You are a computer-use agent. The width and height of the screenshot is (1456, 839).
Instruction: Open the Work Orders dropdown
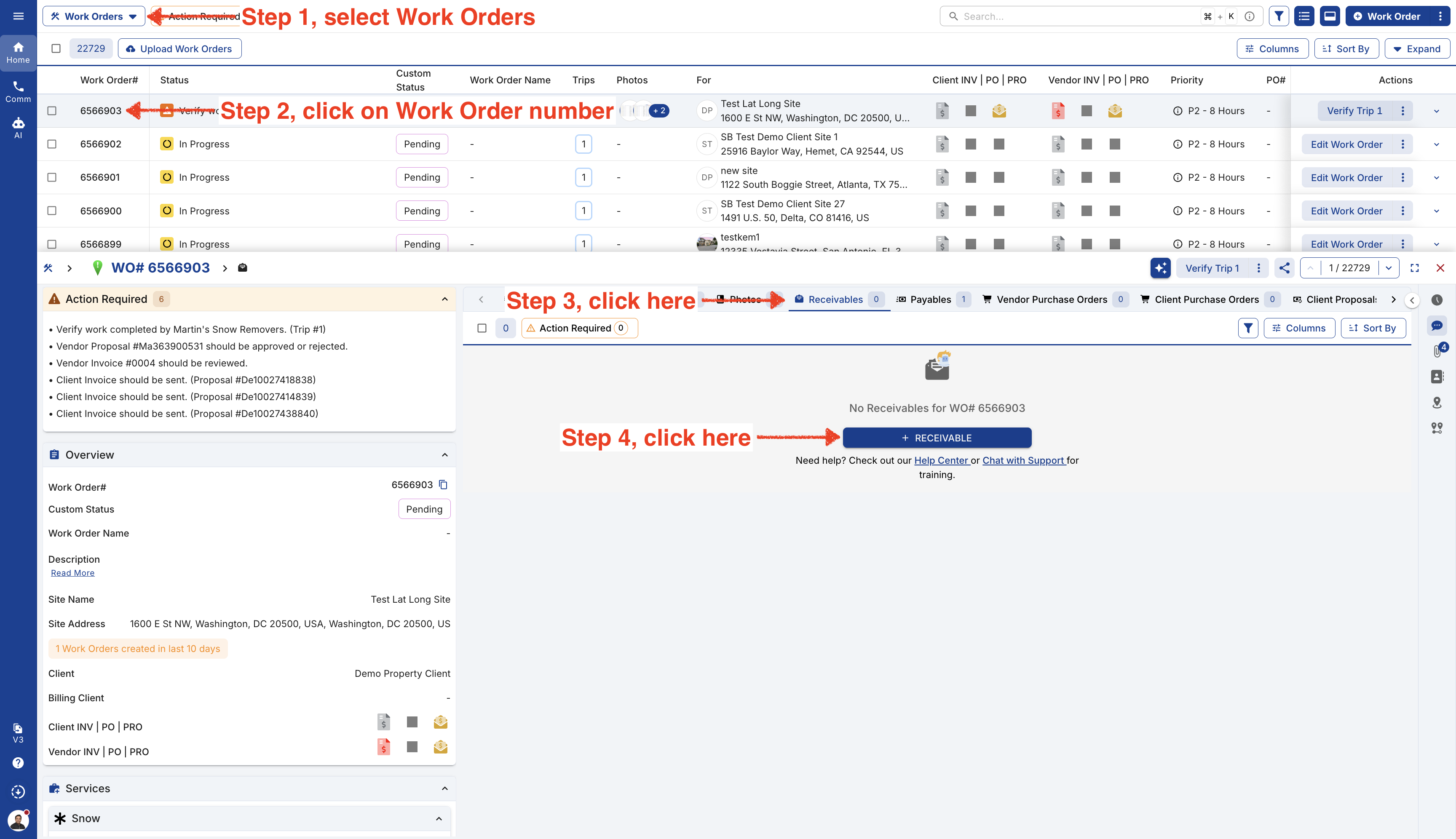[x=94, y=16]
